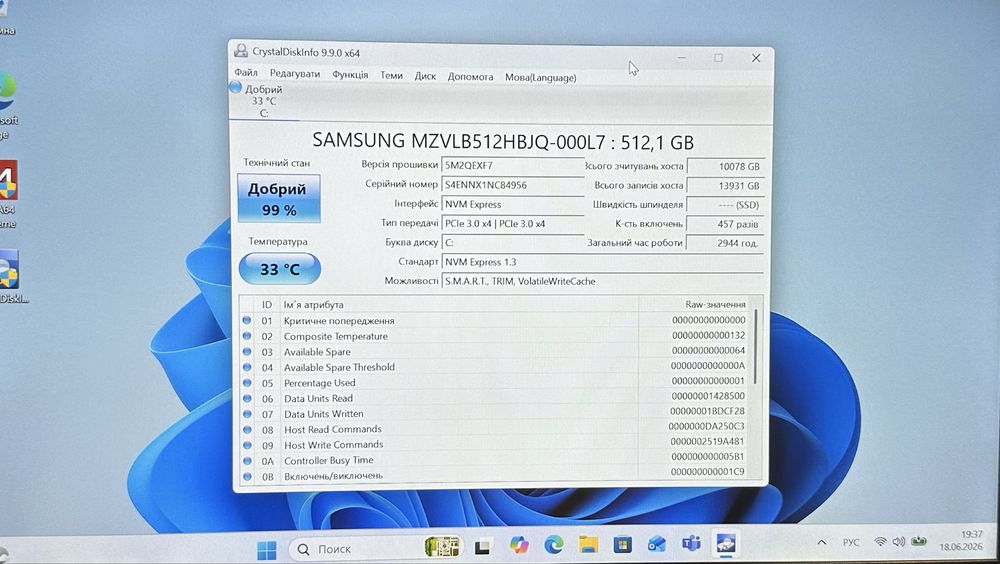
Task: Open the Допомога menu
Action: 470,77
